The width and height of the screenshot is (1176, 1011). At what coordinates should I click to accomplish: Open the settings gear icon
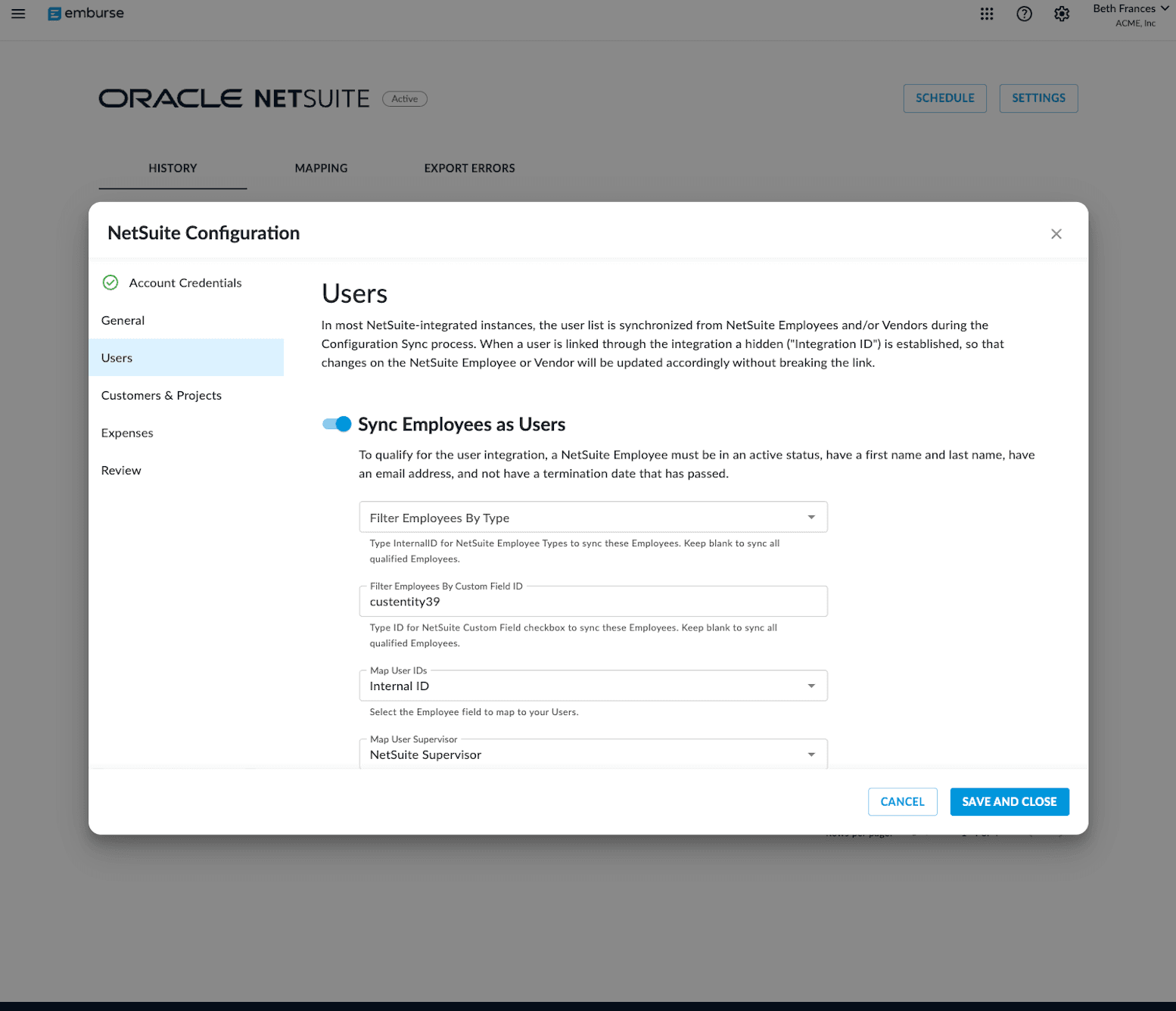1061,14
